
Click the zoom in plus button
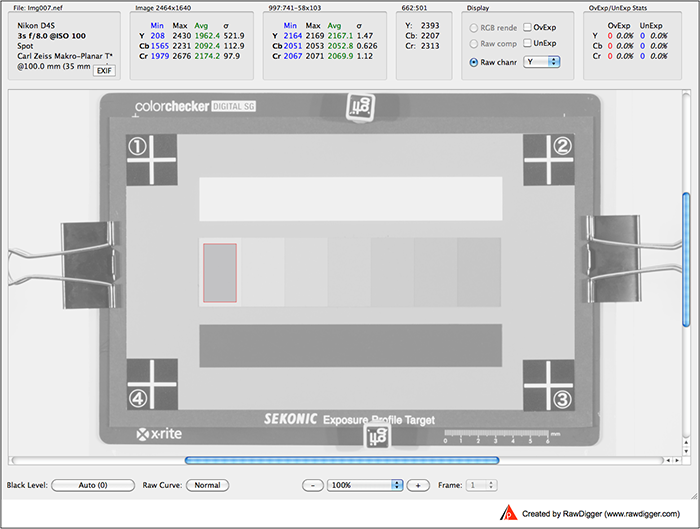pyautogui.click(x=418, y=485)
